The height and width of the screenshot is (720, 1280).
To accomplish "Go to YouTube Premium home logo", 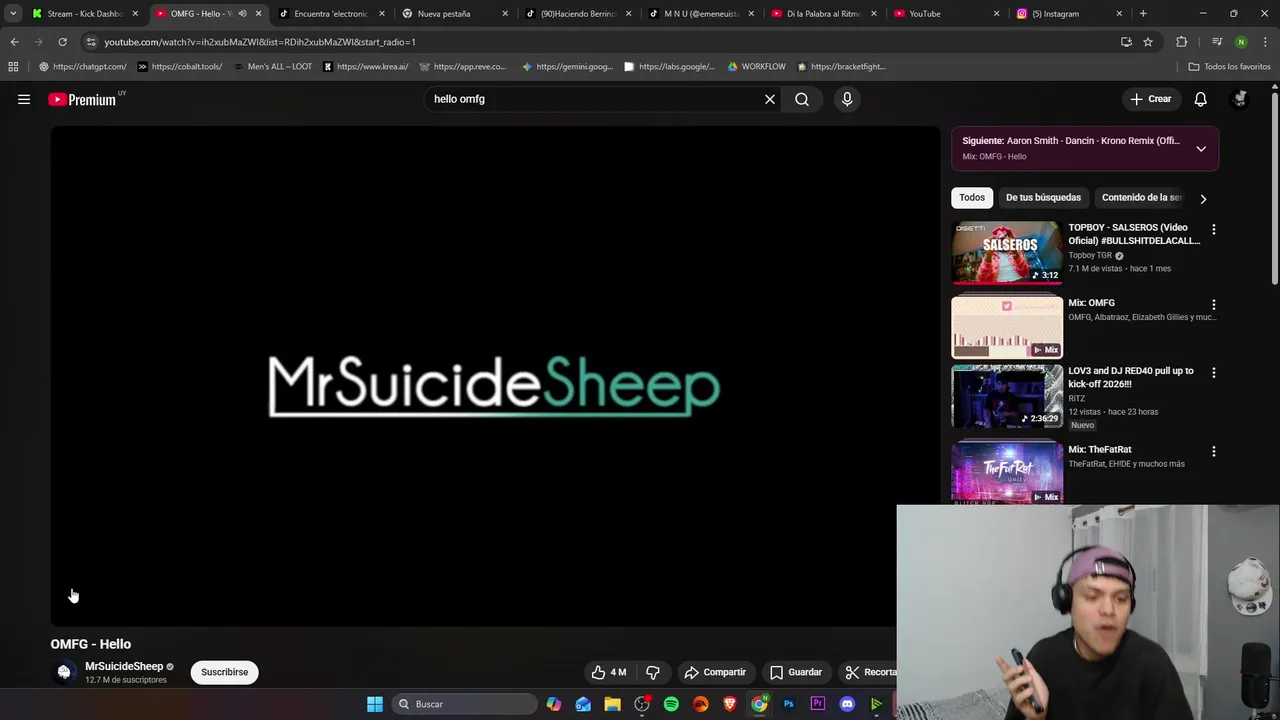I will click(83, 99).
